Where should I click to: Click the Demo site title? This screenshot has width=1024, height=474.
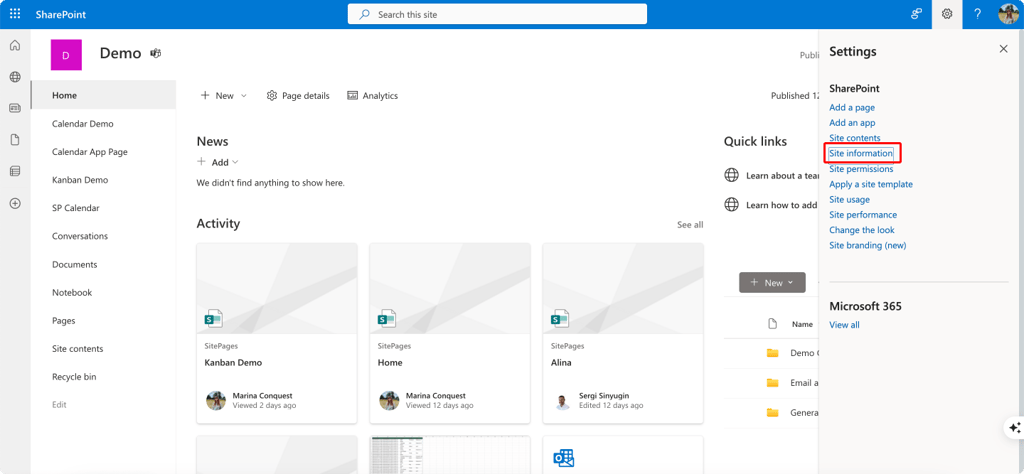(120, 54)
